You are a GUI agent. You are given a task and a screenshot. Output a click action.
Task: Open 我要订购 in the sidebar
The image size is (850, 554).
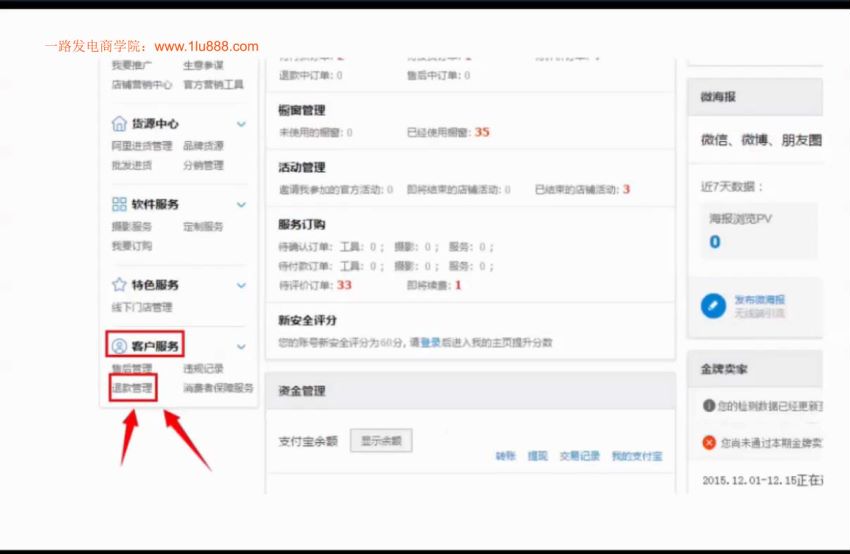pyautogui.click(x=132, y=246)
